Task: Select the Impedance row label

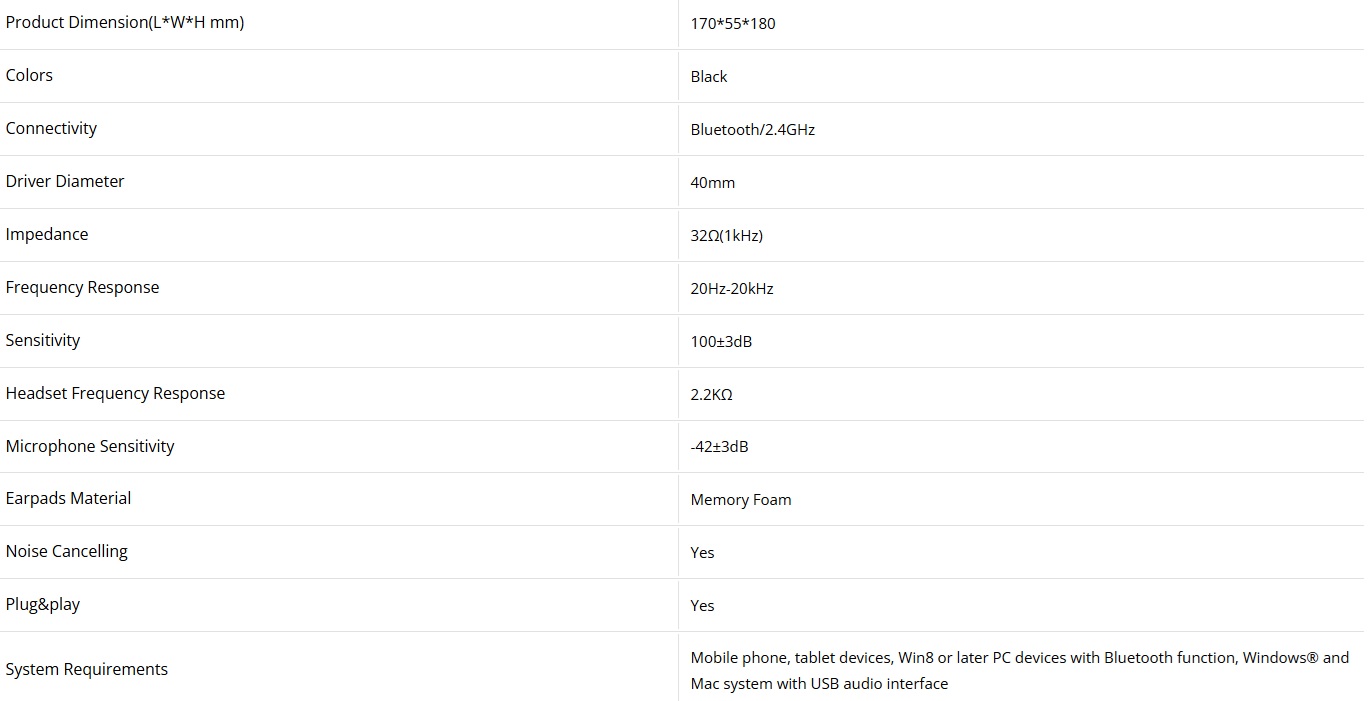Action: tap(47, 234)
